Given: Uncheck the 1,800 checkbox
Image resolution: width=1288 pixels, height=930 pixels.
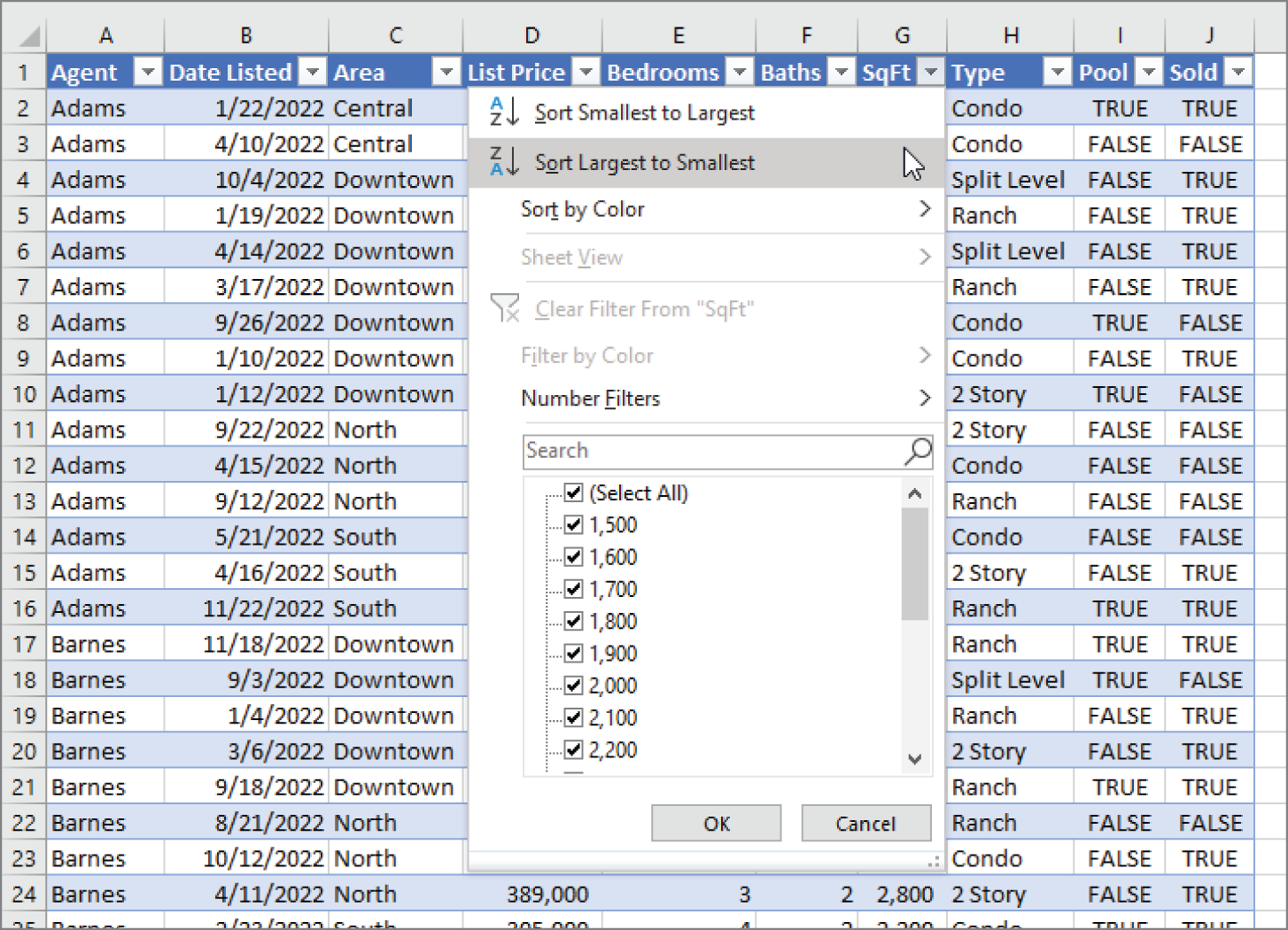Looking at the screenshot, I should (x=573, y=621).
